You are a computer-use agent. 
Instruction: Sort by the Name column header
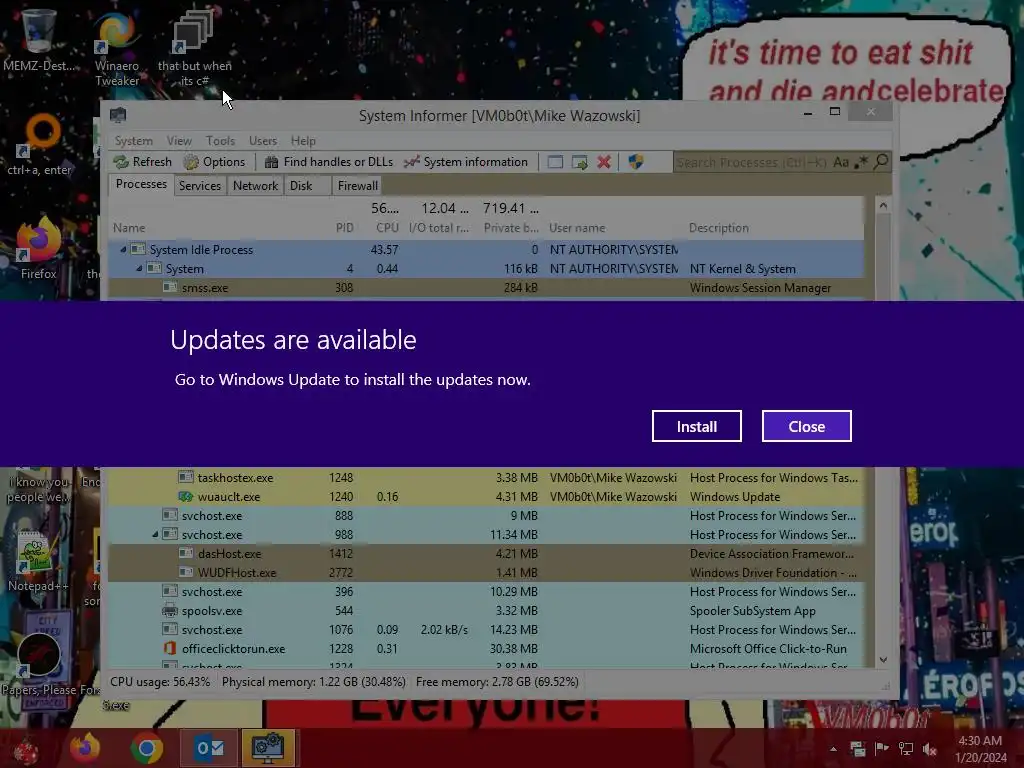[x=129, y=228]
